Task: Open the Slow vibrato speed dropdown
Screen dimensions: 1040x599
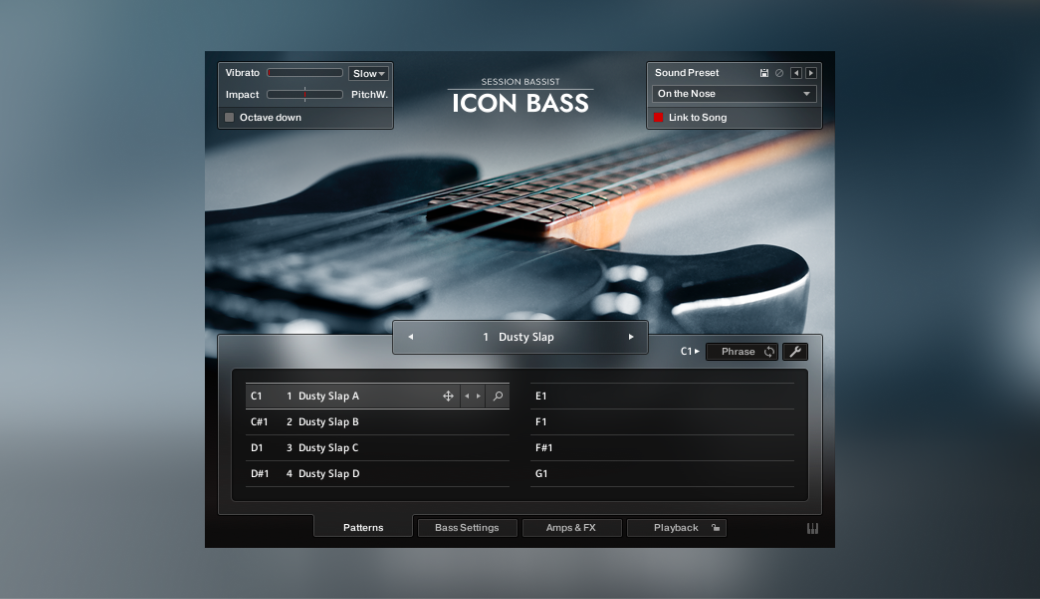Action: tap(368, 74)
